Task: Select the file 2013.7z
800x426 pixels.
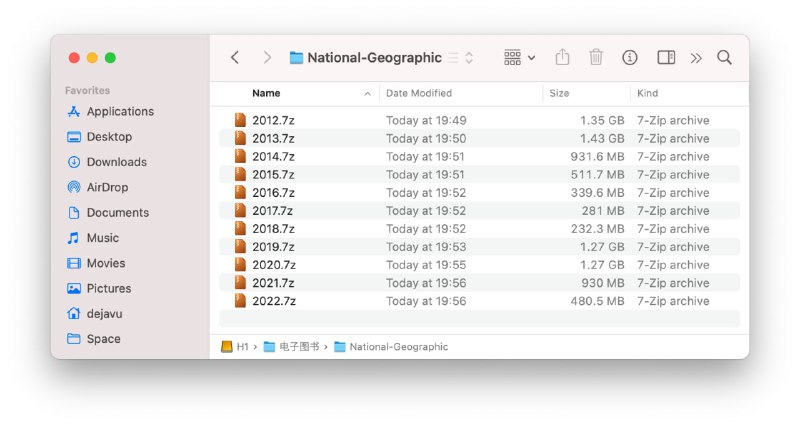Action: [x=480, y=138]
